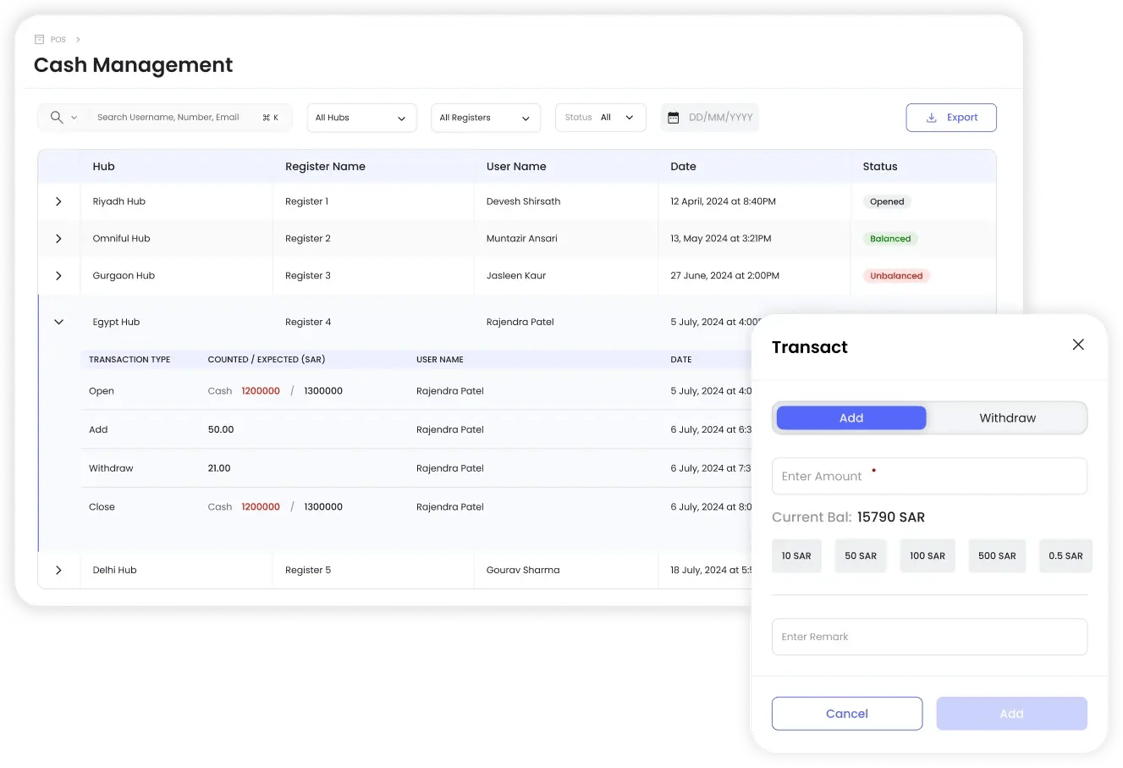Open the Status All dropdown
Image resolution: width=1123 pixels, height=768 pixels.
(x=600, y=117)
